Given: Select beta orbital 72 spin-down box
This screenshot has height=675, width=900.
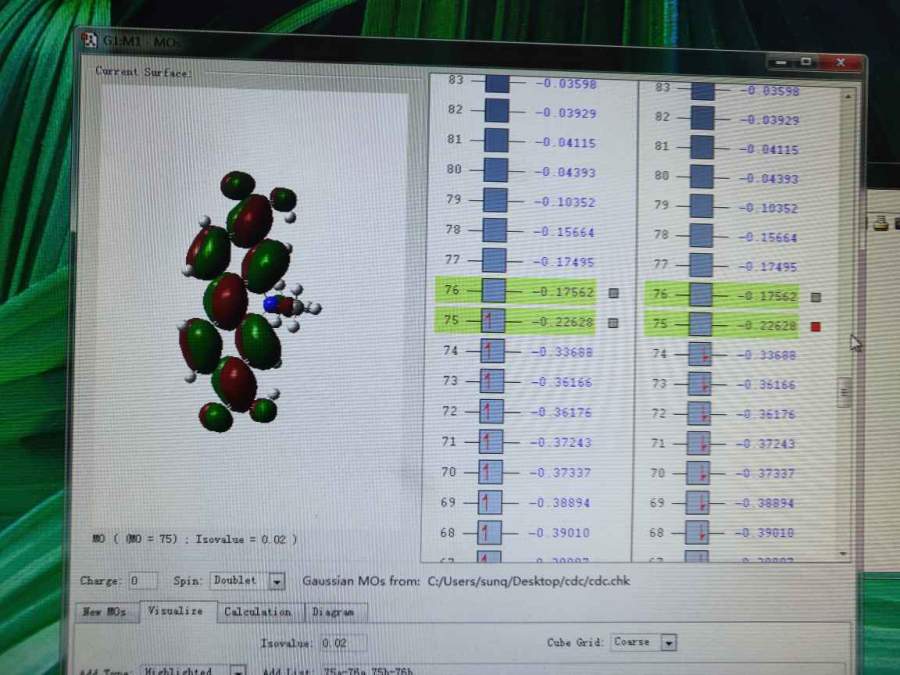Looking at the screenshot, I should pyautogui.click(x=699, y=412).
